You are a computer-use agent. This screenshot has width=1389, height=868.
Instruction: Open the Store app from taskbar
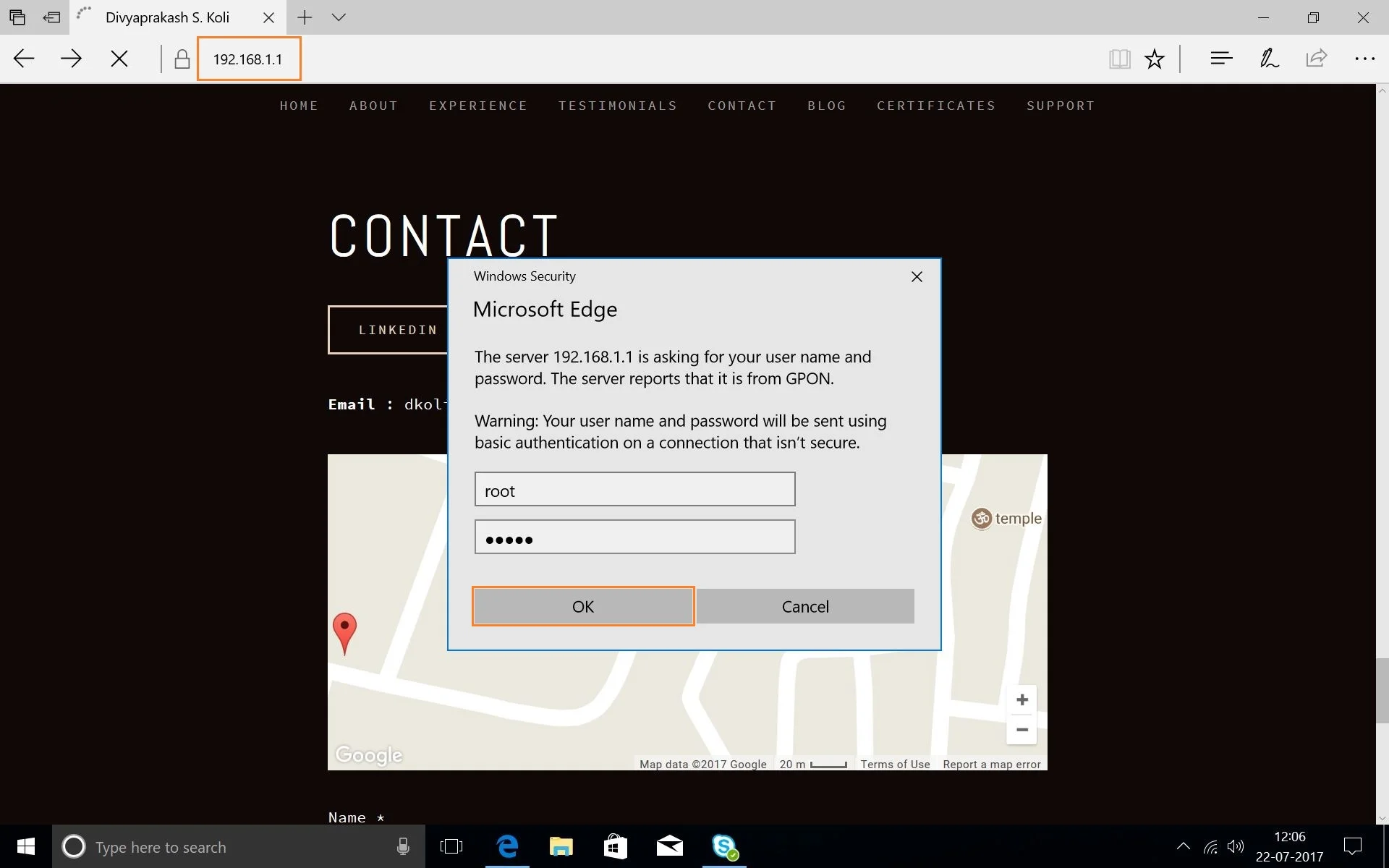click(616, 846)
